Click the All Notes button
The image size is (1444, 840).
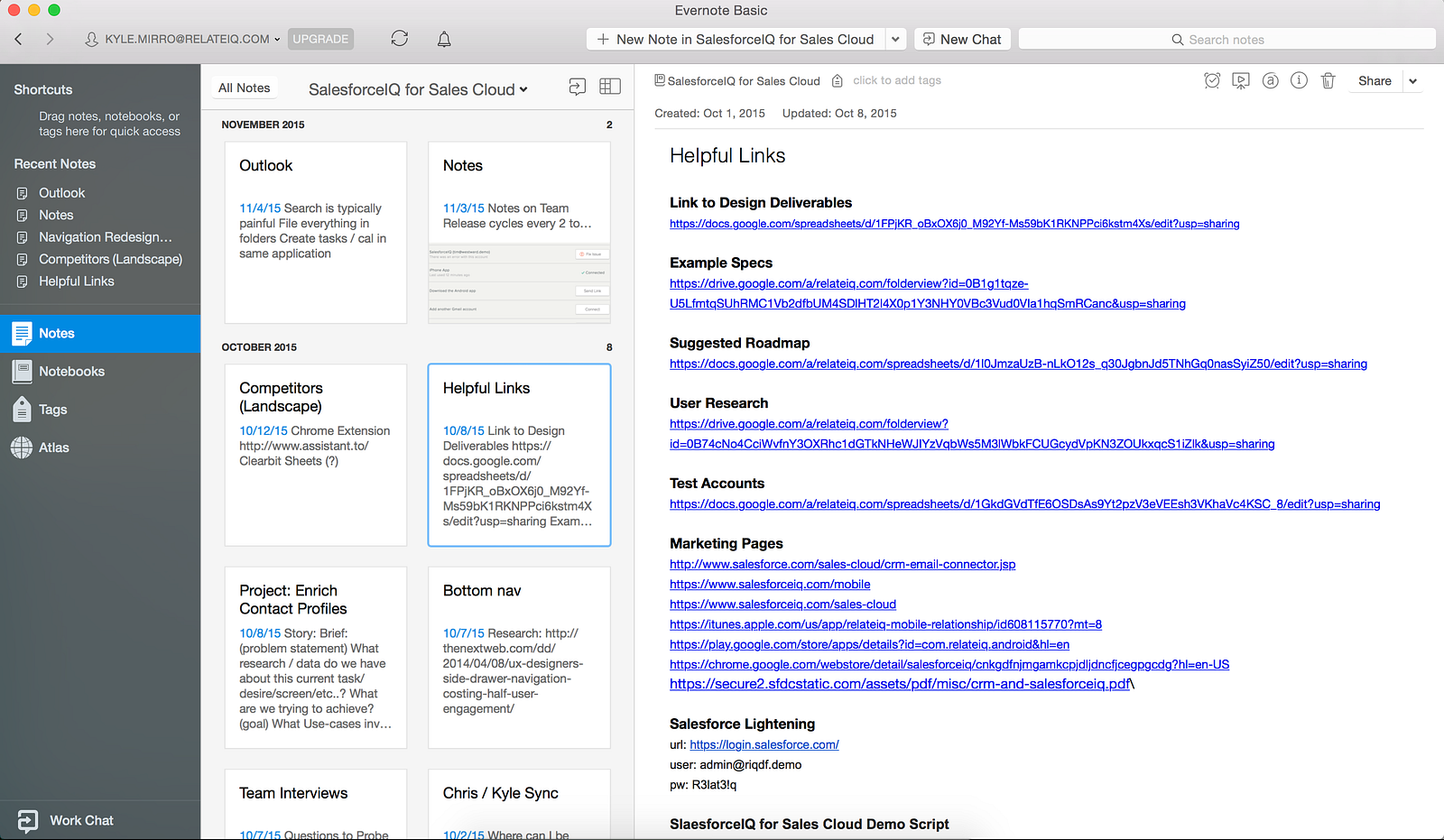[244, 88]
